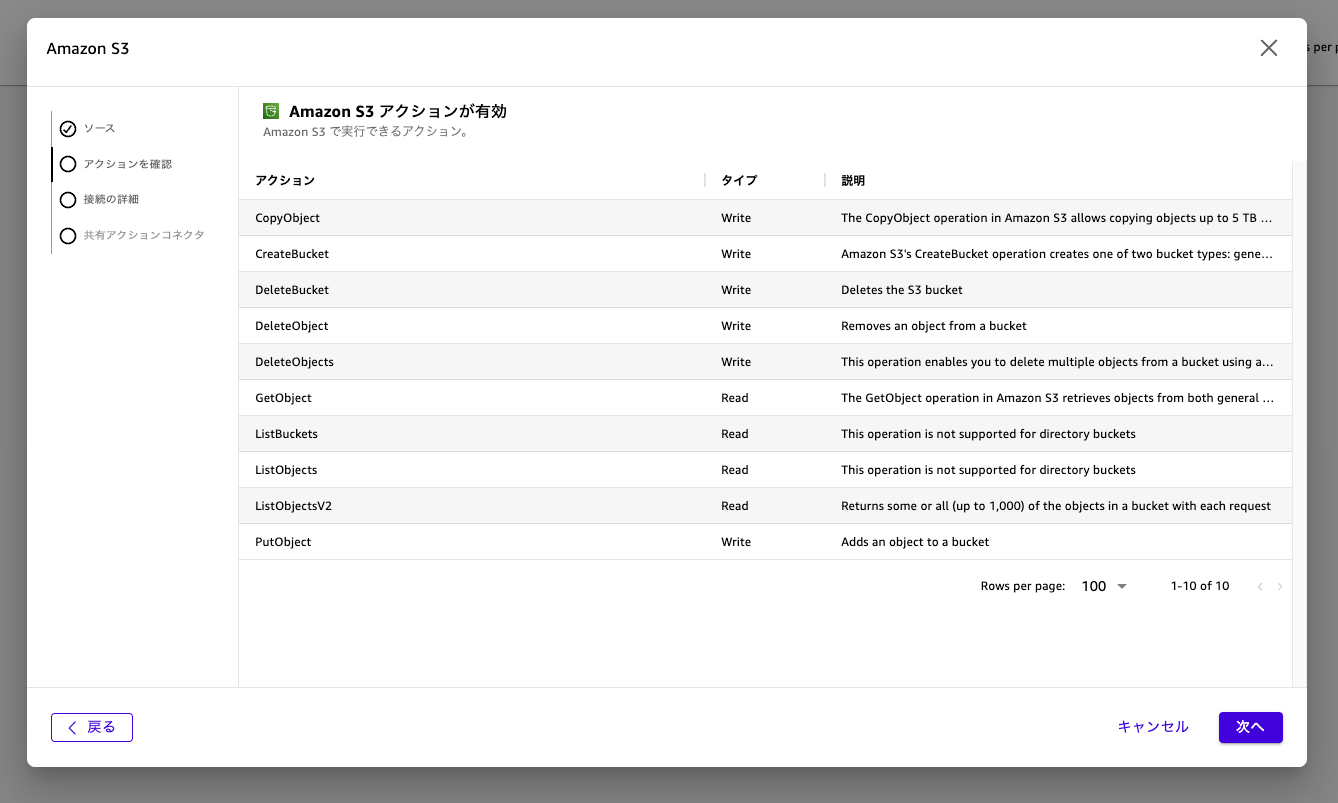Click the 説明 column header

[x=853, y=181]
